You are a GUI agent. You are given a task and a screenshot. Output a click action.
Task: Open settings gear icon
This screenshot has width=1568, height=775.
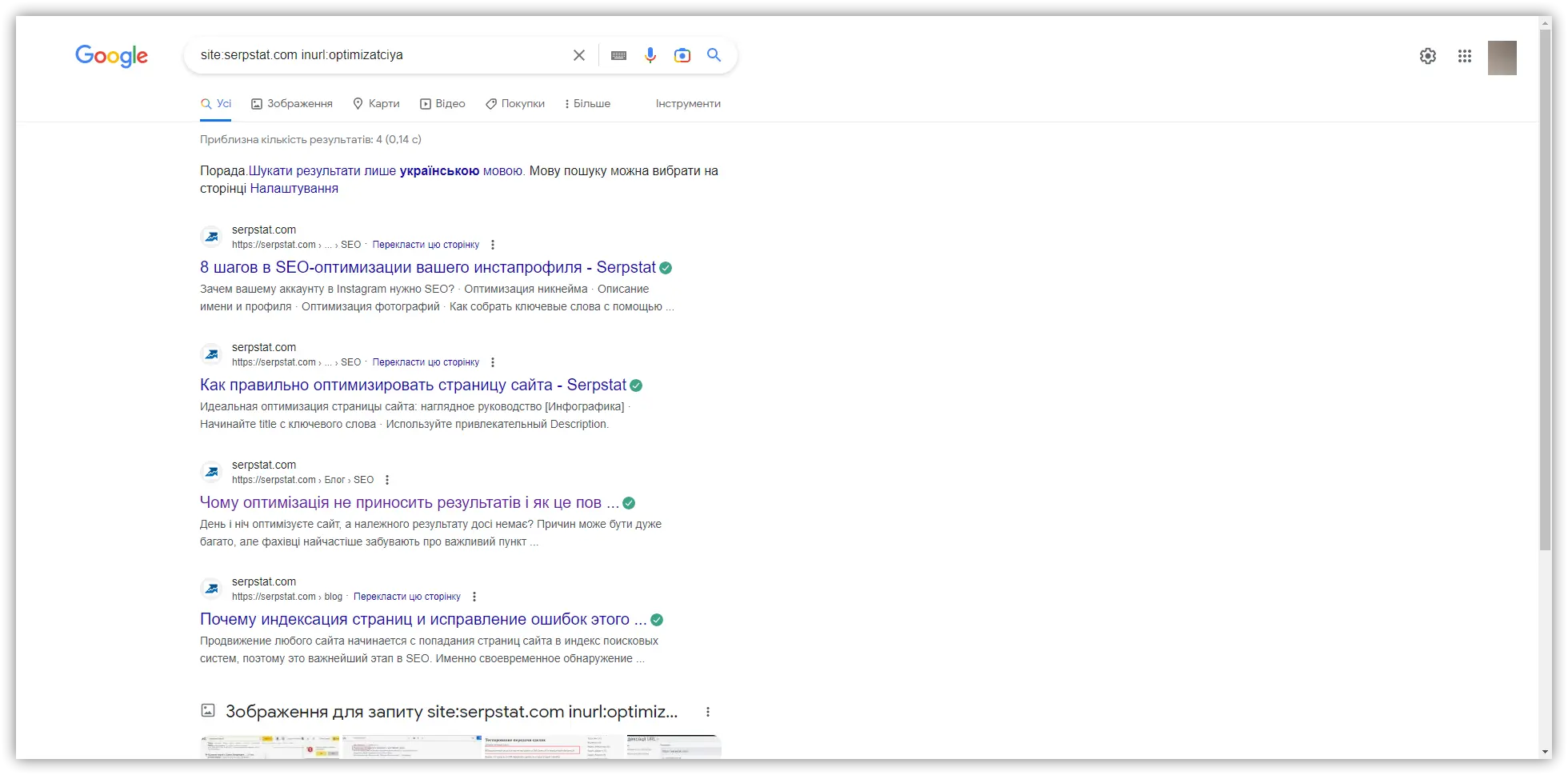click(1428, 56)
